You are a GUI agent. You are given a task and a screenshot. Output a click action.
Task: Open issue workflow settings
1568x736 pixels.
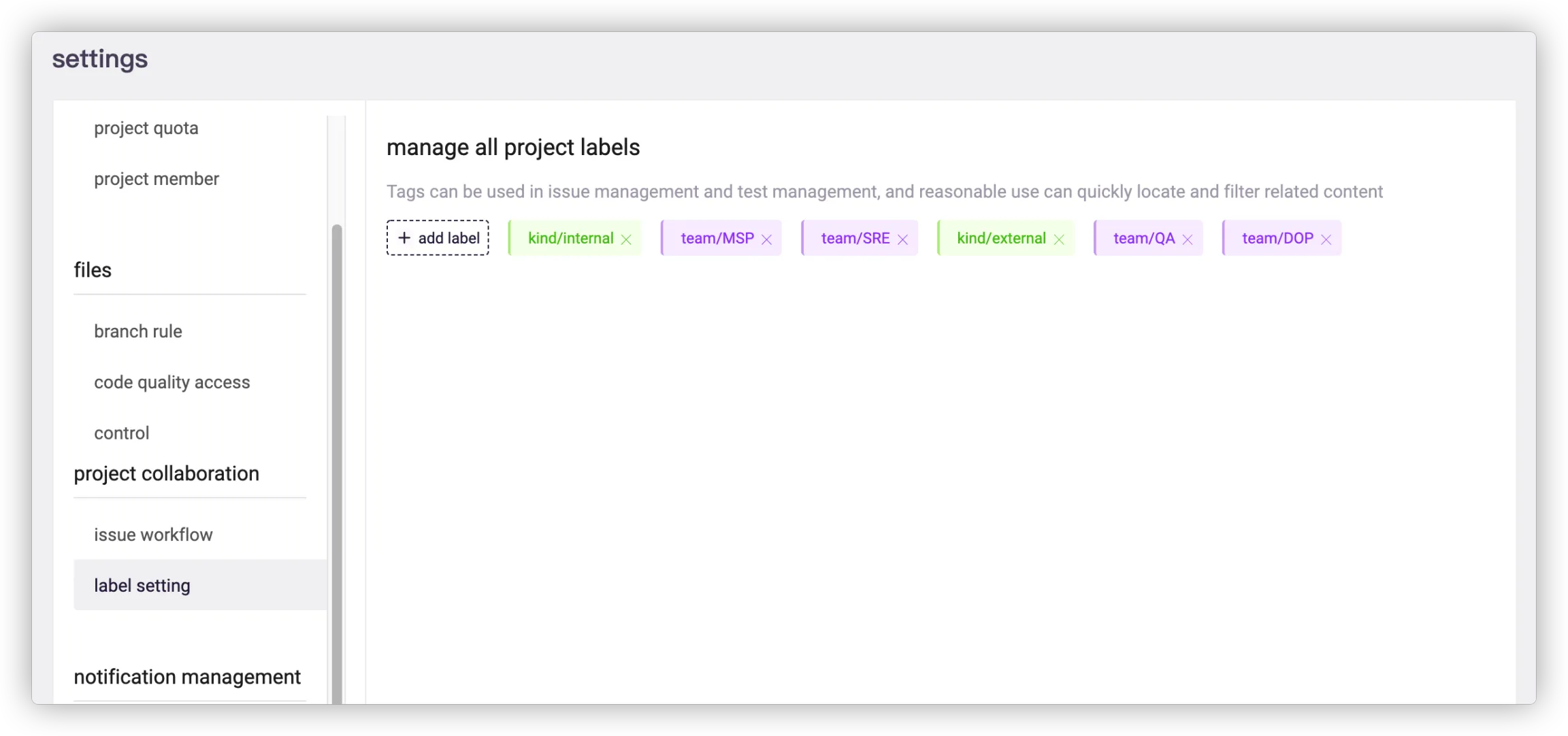pos(153,535)
